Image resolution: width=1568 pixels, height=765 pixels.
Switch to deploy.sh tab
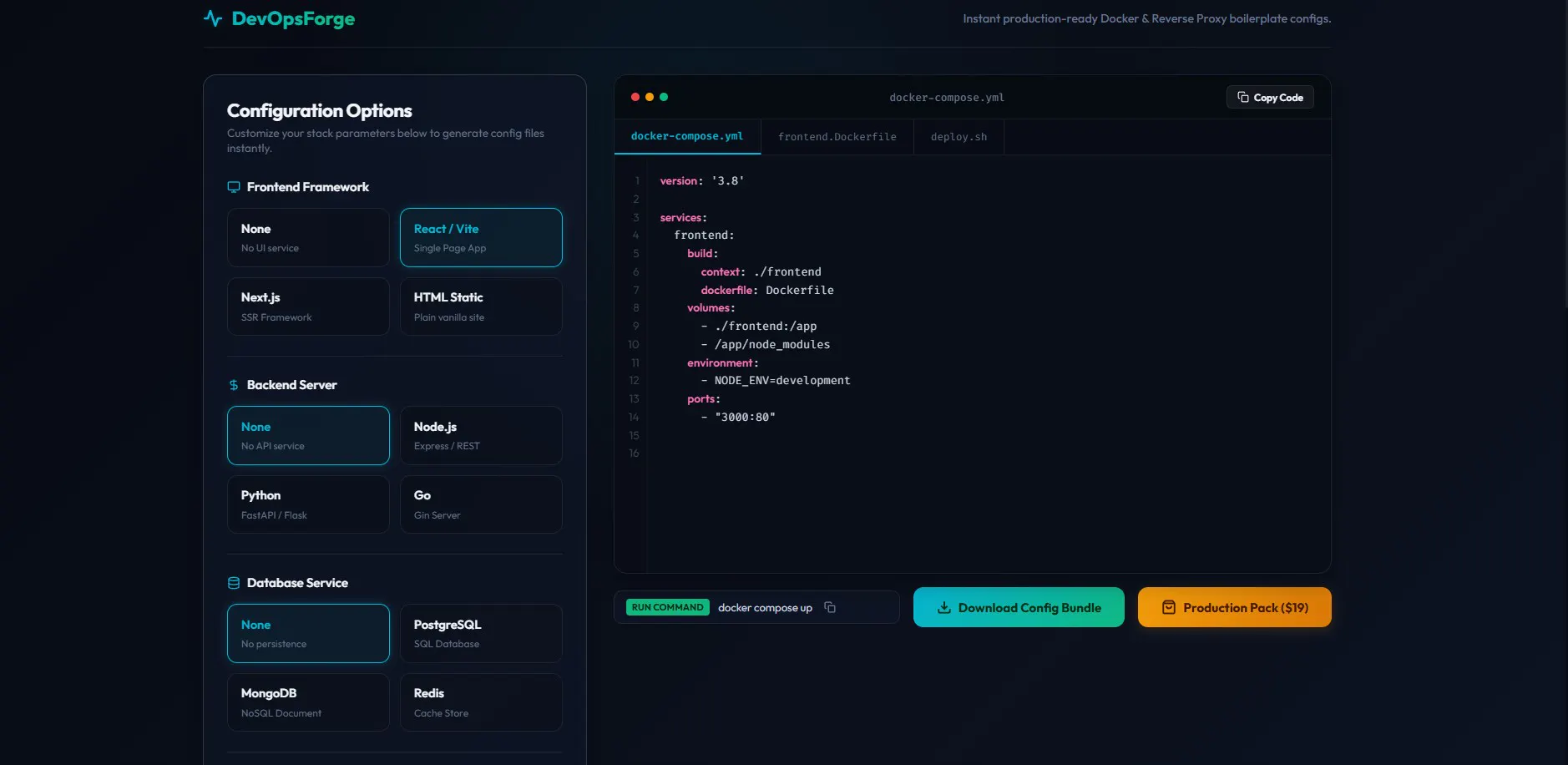pyautogui.click(x=959, y=137)
